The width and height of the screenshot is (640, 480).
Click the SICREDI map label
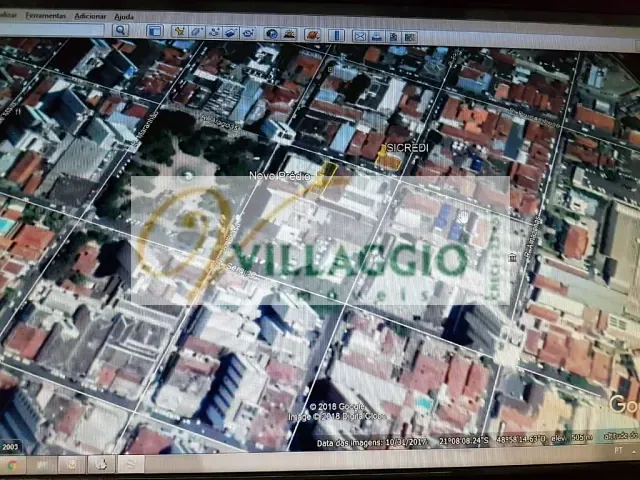click(407, 148)
